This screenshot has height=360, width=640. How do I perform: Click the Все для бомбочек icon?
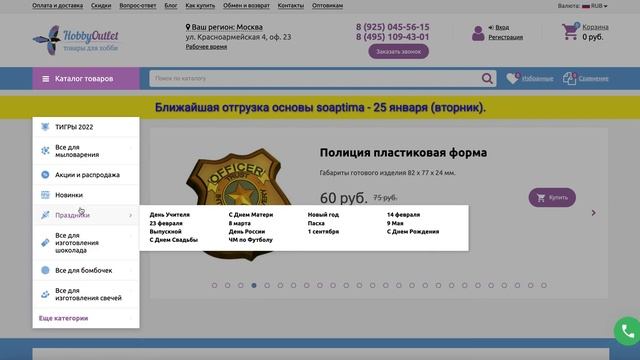pyautogui.click(x=45, y=270)
